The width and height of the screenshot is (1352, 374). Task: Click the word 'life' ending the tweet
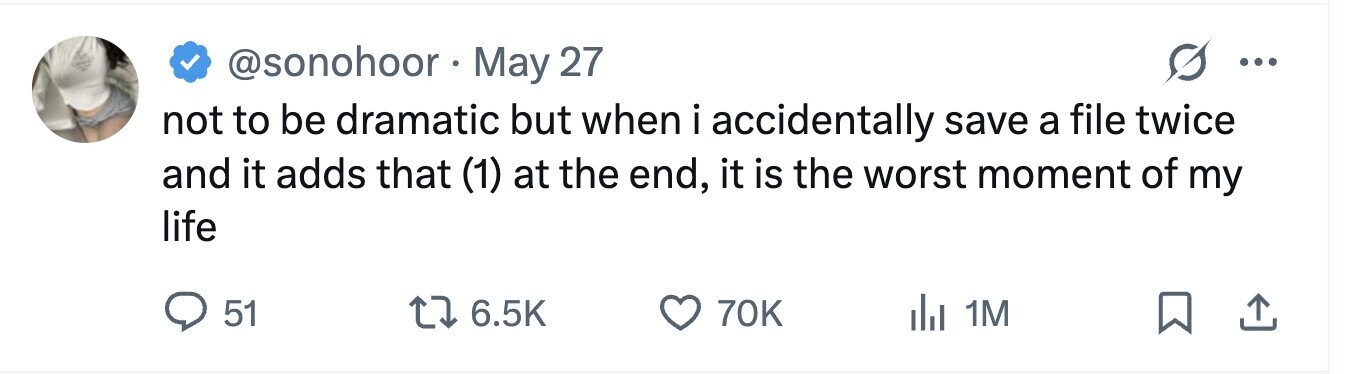[189, 228]
